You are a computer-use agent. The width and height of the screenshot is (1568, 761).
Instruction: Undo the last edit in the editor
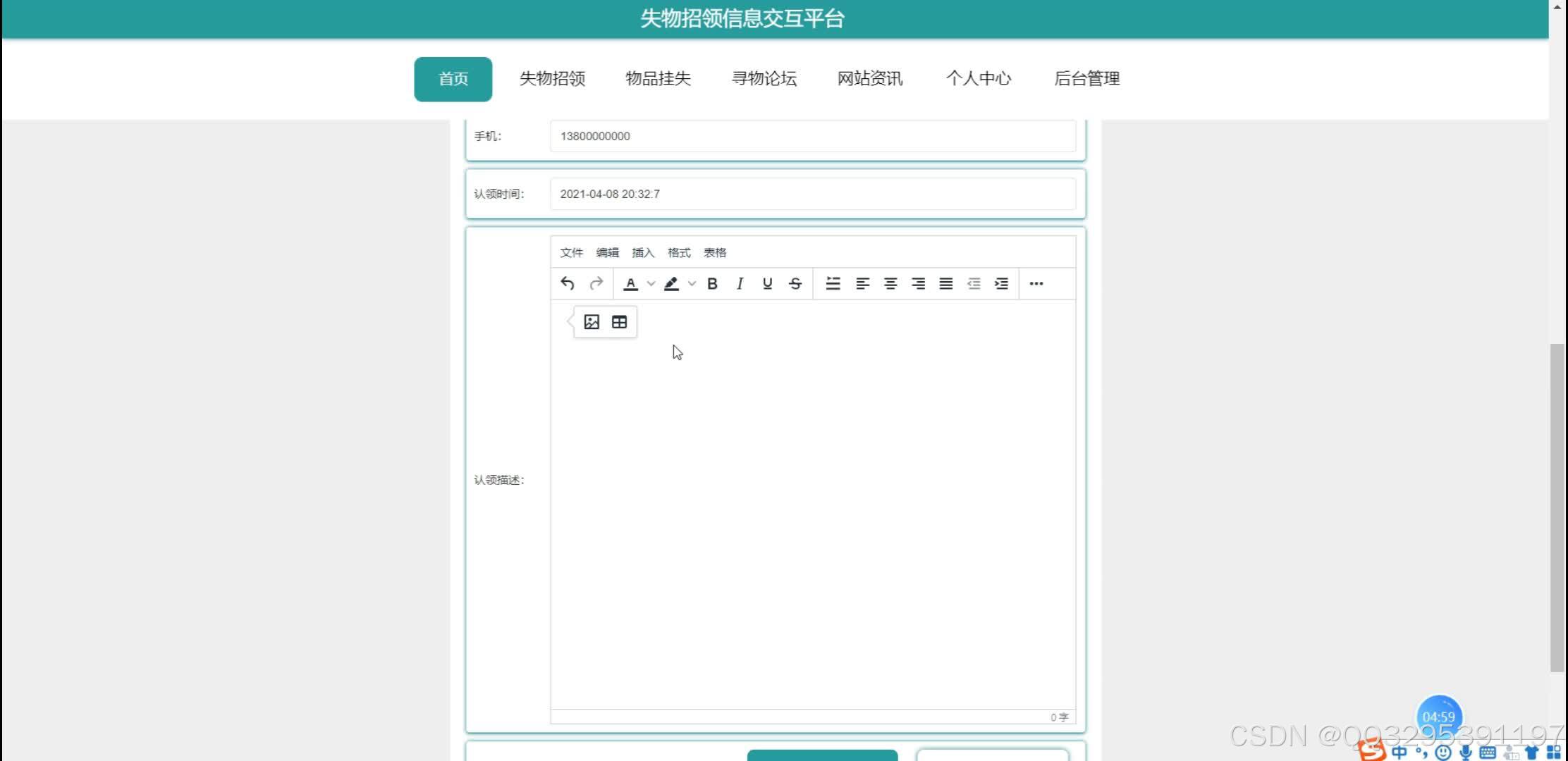click(568, 283)
